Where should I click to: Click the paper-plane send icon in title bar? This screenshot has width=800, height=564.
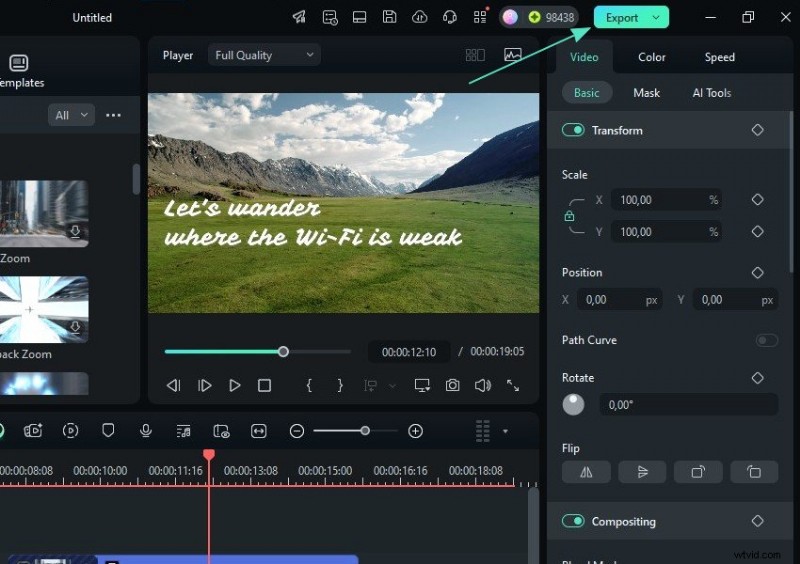click(x=299, y=17)
